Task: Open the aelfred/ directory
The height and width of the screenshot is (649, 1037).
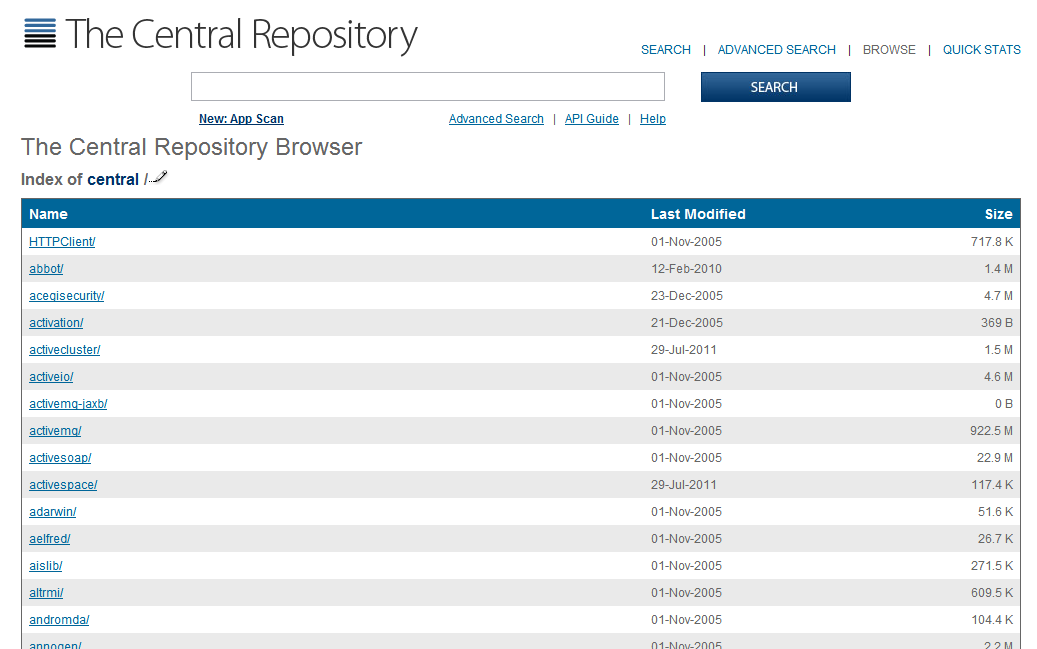Action: tap(50, 539)
